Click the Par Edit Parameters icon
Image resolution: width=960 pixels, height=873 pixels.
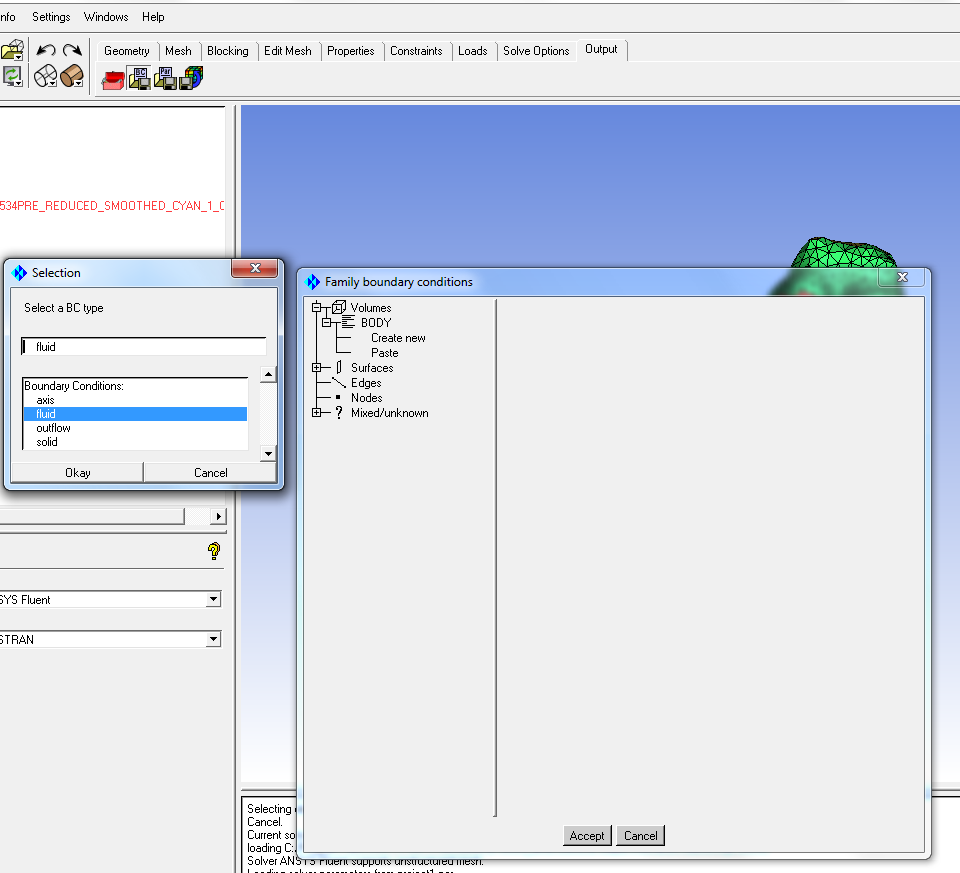(x=165, y=78)
